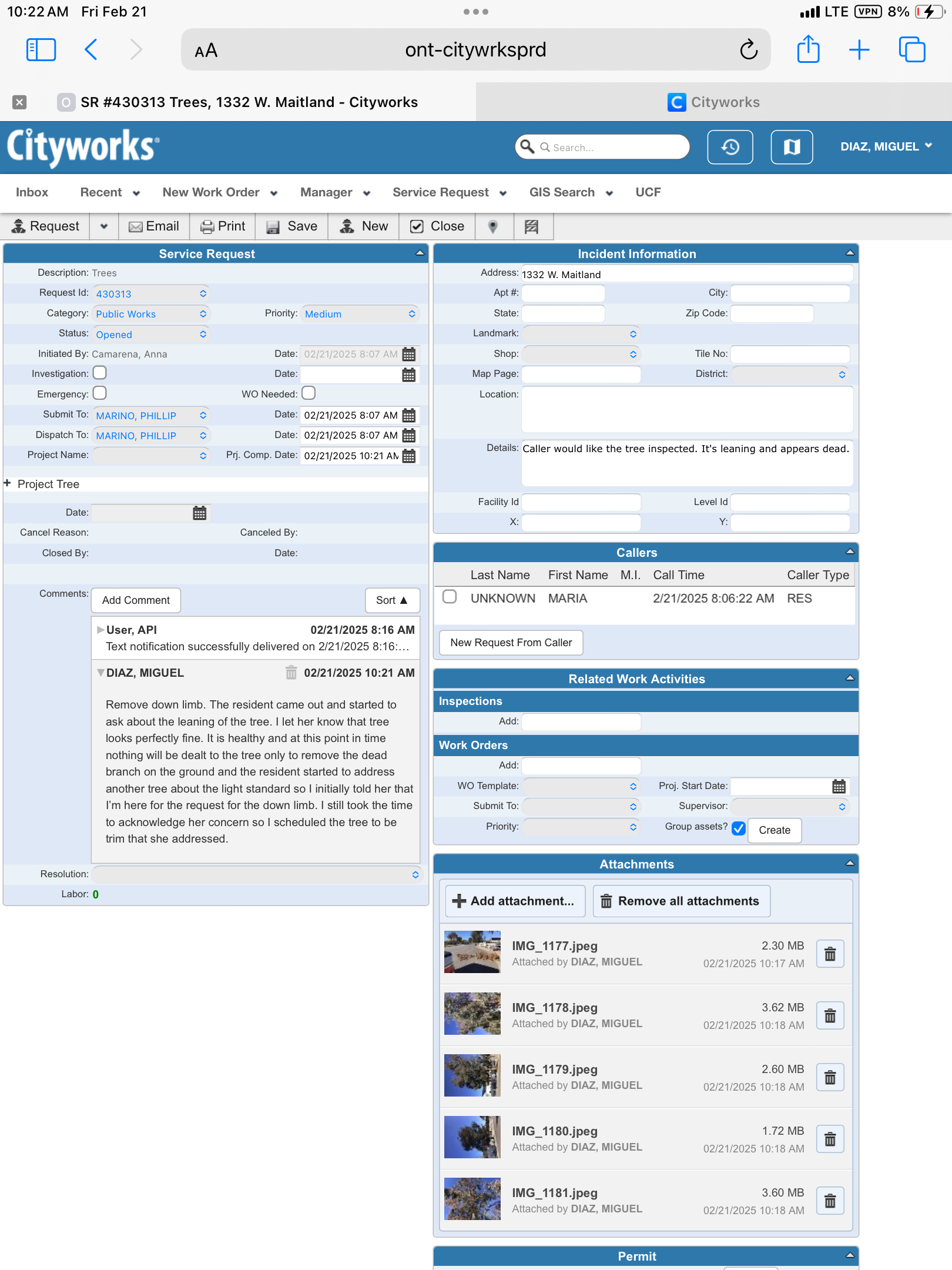Click Remove all attachments button
Screen dimensions: 952x1270
pos(682,901)
